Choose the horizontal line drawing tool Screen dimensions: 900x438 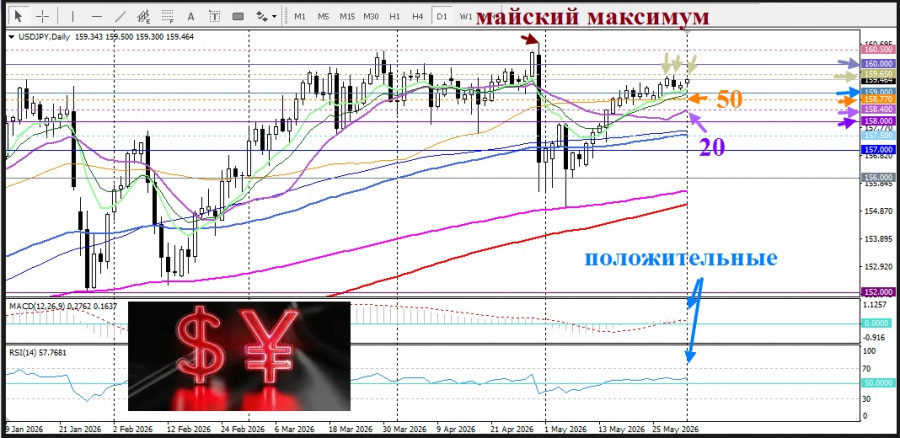97,16
